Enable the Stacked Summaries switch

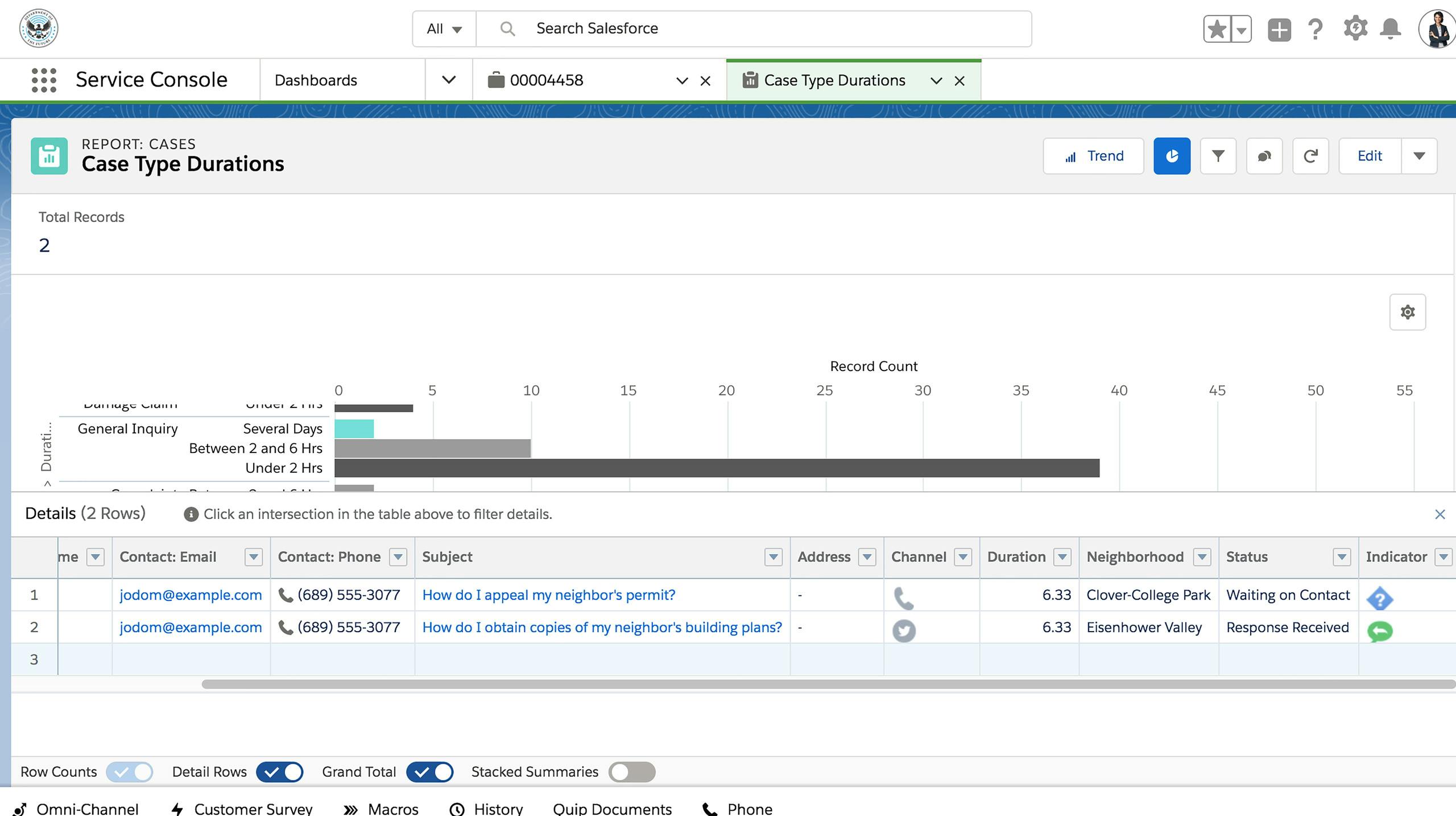tap(632, 772)
